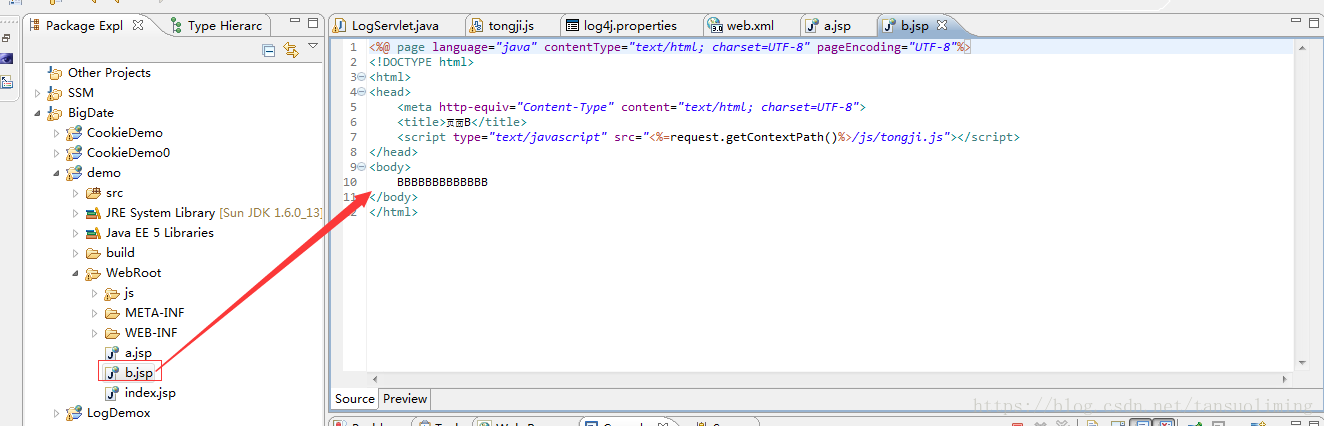Open log4j.properties editor tab
The image size is (1324, 426).
[x=620, y=25]
